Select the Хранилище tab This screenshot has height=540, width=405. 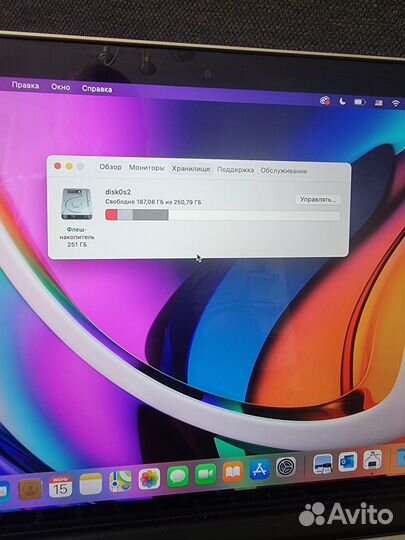tap(191, 169)
